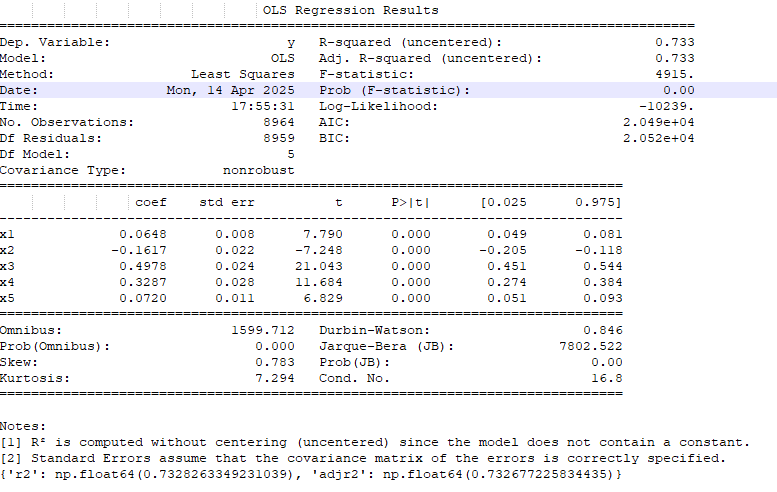
Task: Click the 'Prob(Omnibus):' label
Action: [x=55, y=346]
